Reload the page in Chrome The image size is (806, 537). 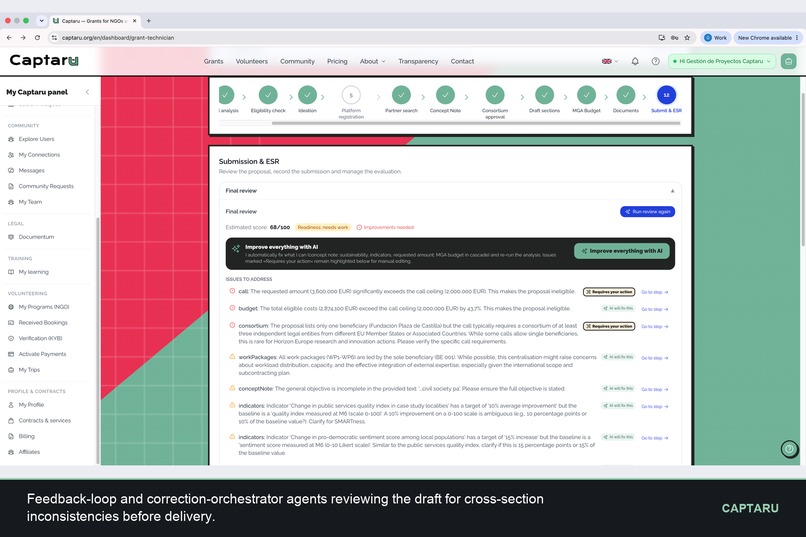pos(37,38)
